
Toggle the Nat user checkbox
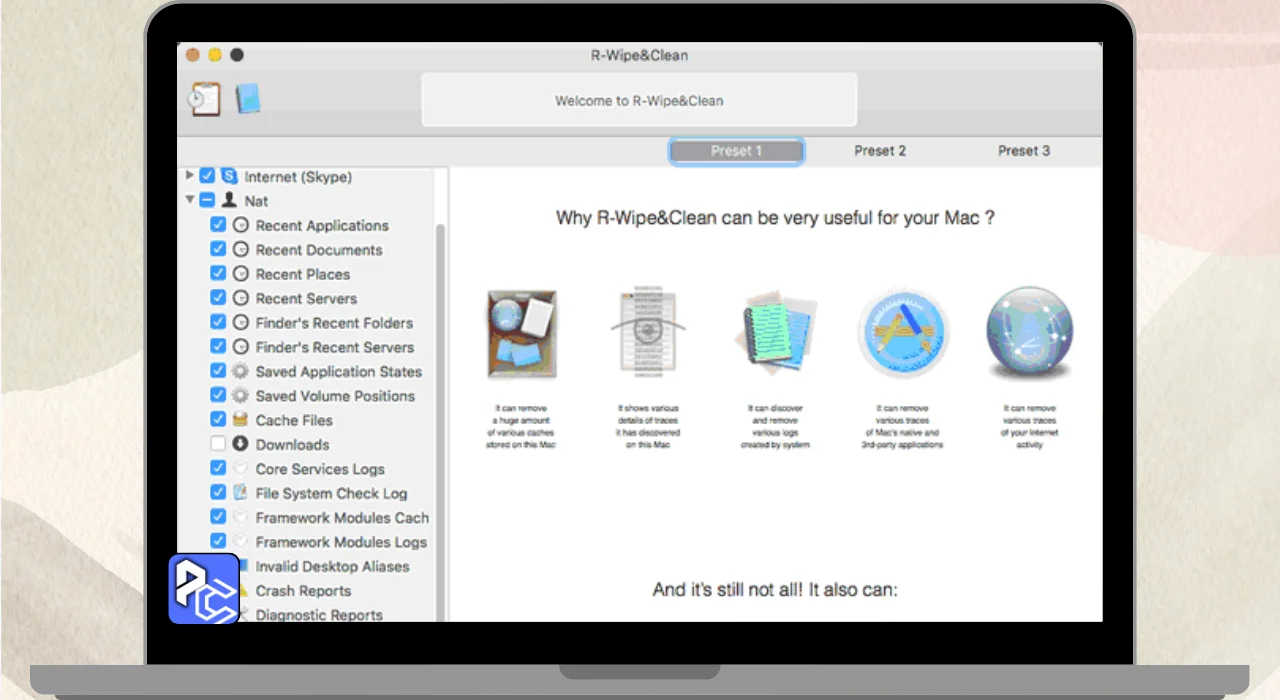[207, 200]
